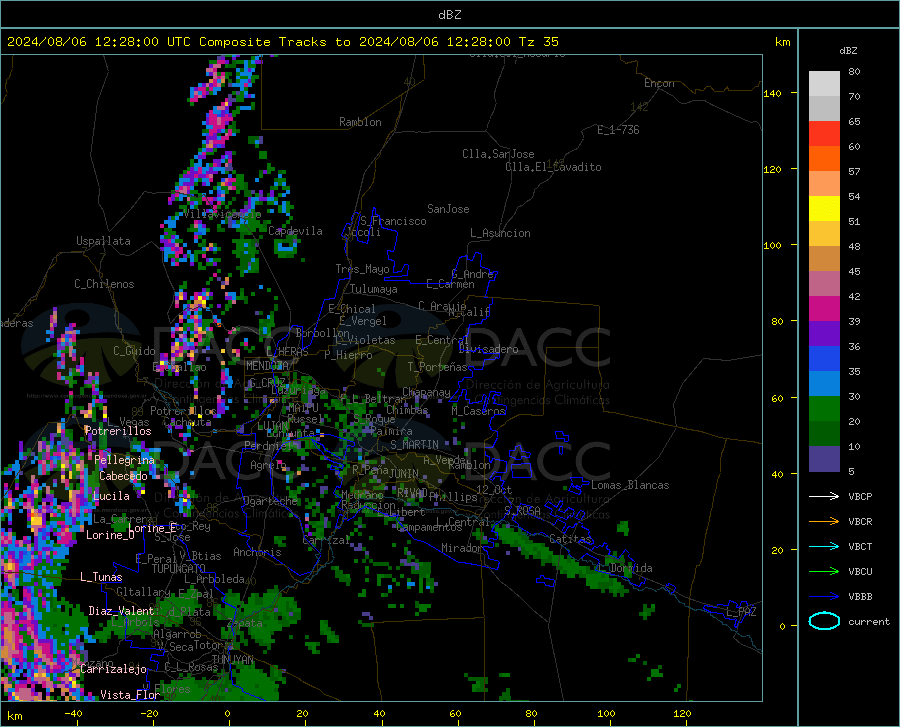Click the 'C_Chilenos' map label
The image size is (900, 727).
click(x=104, y=284)
